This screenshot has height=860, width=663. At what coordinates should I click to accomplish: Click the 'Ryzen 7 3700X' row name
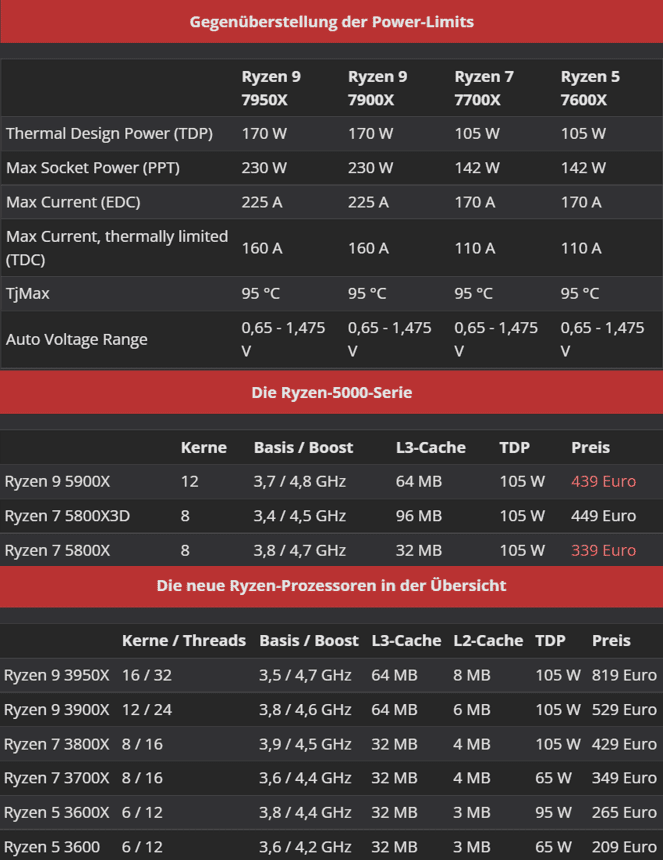(x=56, y=778)
